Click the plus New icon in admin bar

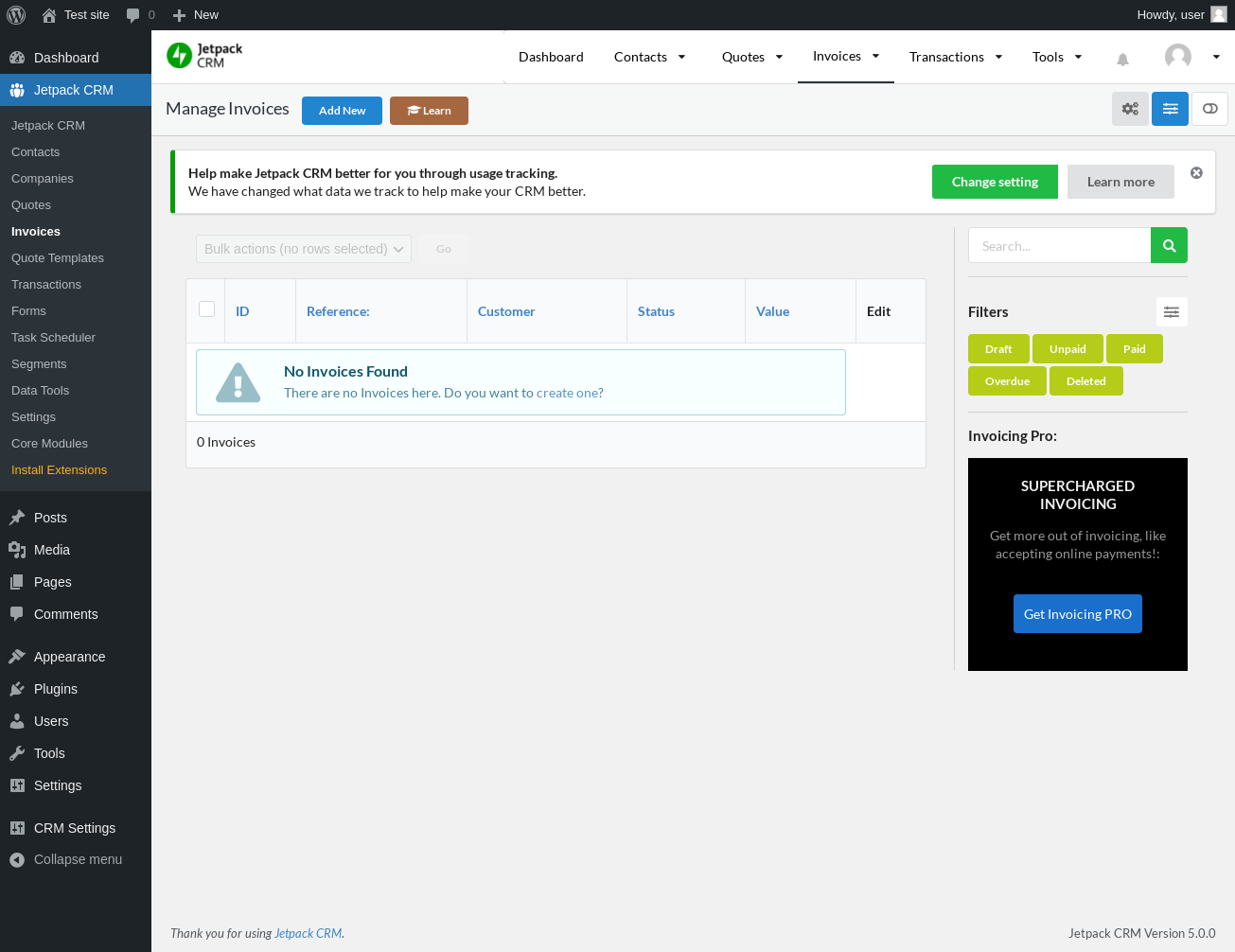point(179,15)
